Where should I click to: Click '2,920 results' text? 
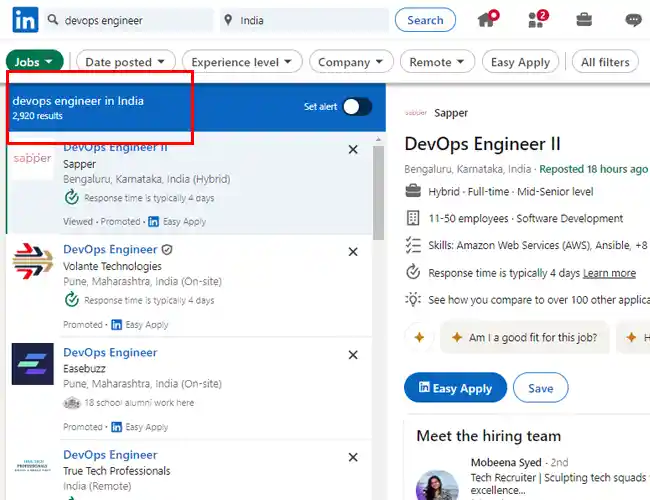(x=37, y=116)
